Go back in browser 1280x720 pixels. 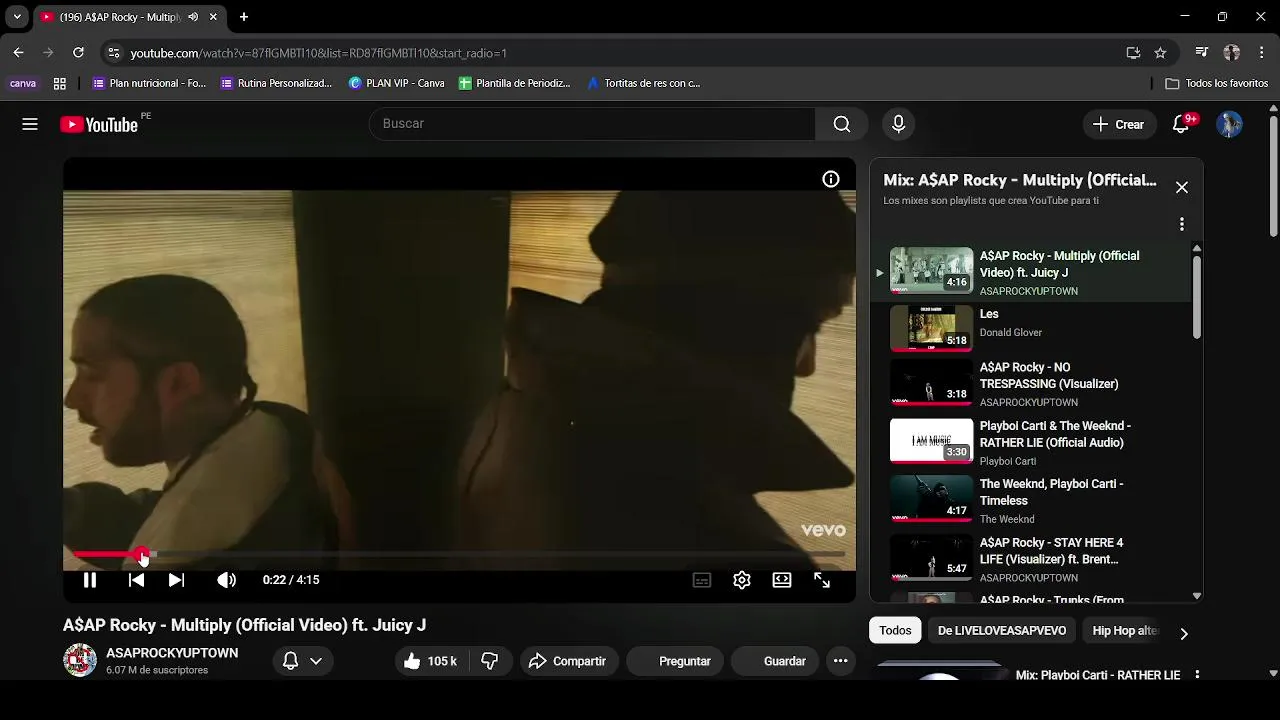(x=18, y=53)
